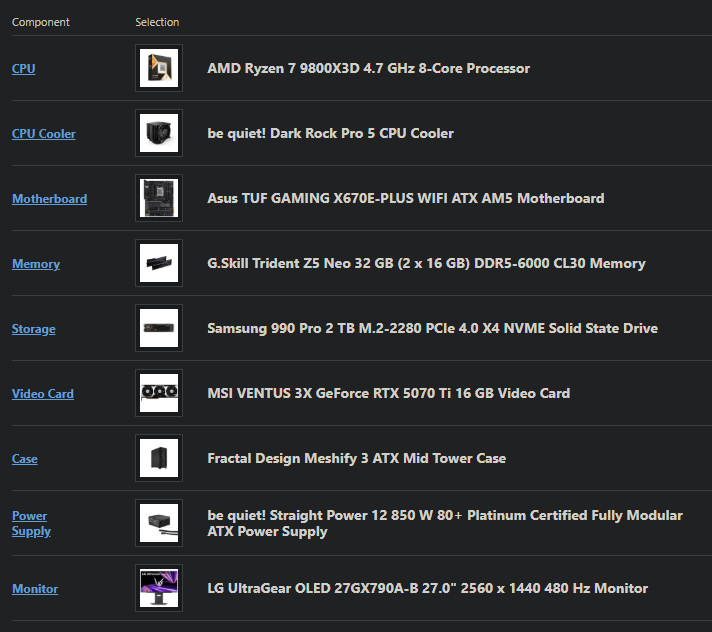712x632 pixels.
Task: Select 'be quiet! Dark Rock Pro 5 CPU Cooler'
Action: tap(331, 133)
